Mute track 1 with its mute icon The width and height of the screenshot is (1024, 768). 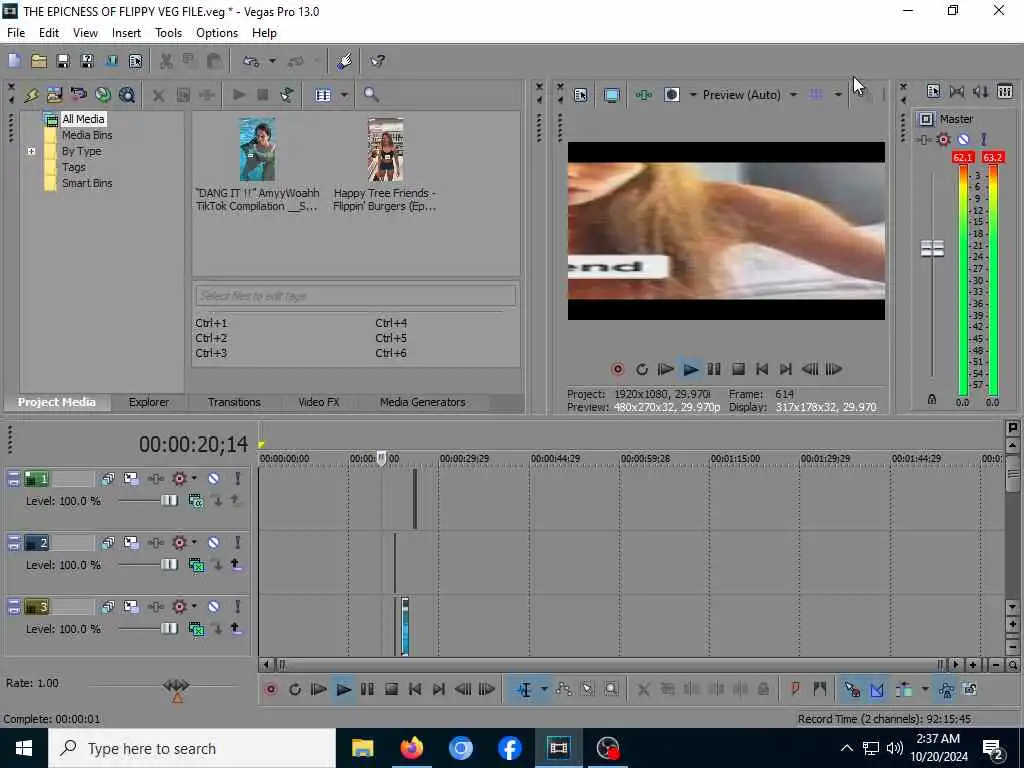214,479
